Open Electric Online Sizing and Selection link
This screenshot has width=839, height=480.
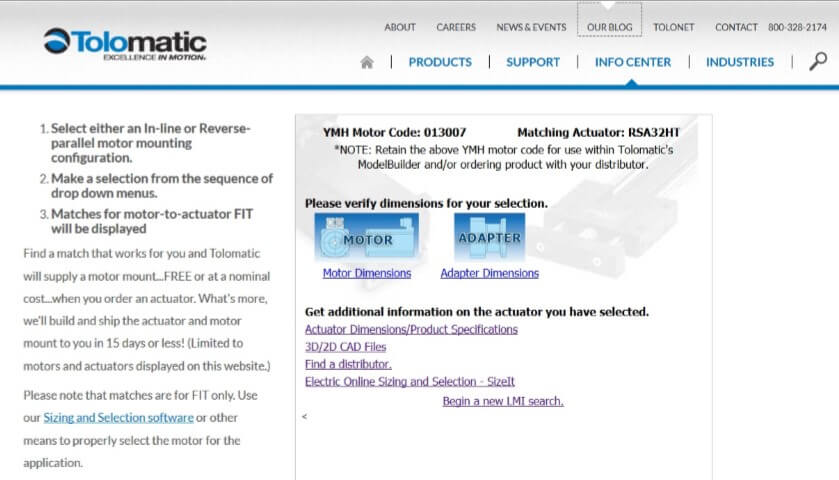(x=409, y=382)
